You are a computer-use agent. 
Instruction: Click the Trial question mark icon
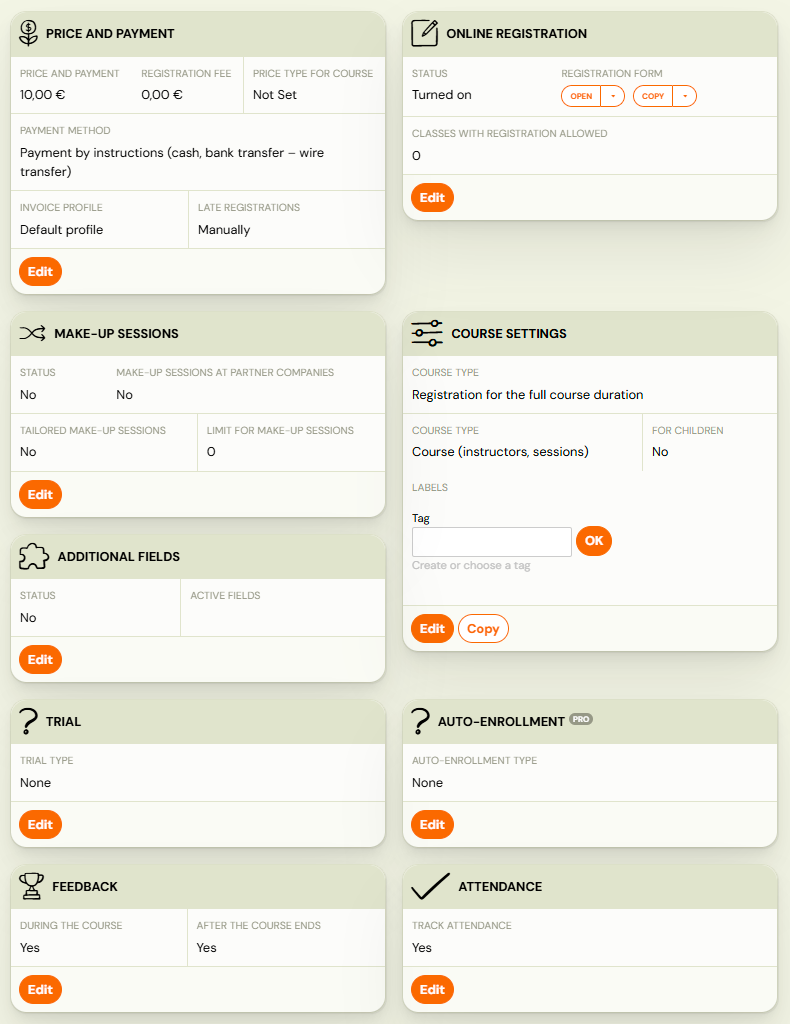pos(29,722)
